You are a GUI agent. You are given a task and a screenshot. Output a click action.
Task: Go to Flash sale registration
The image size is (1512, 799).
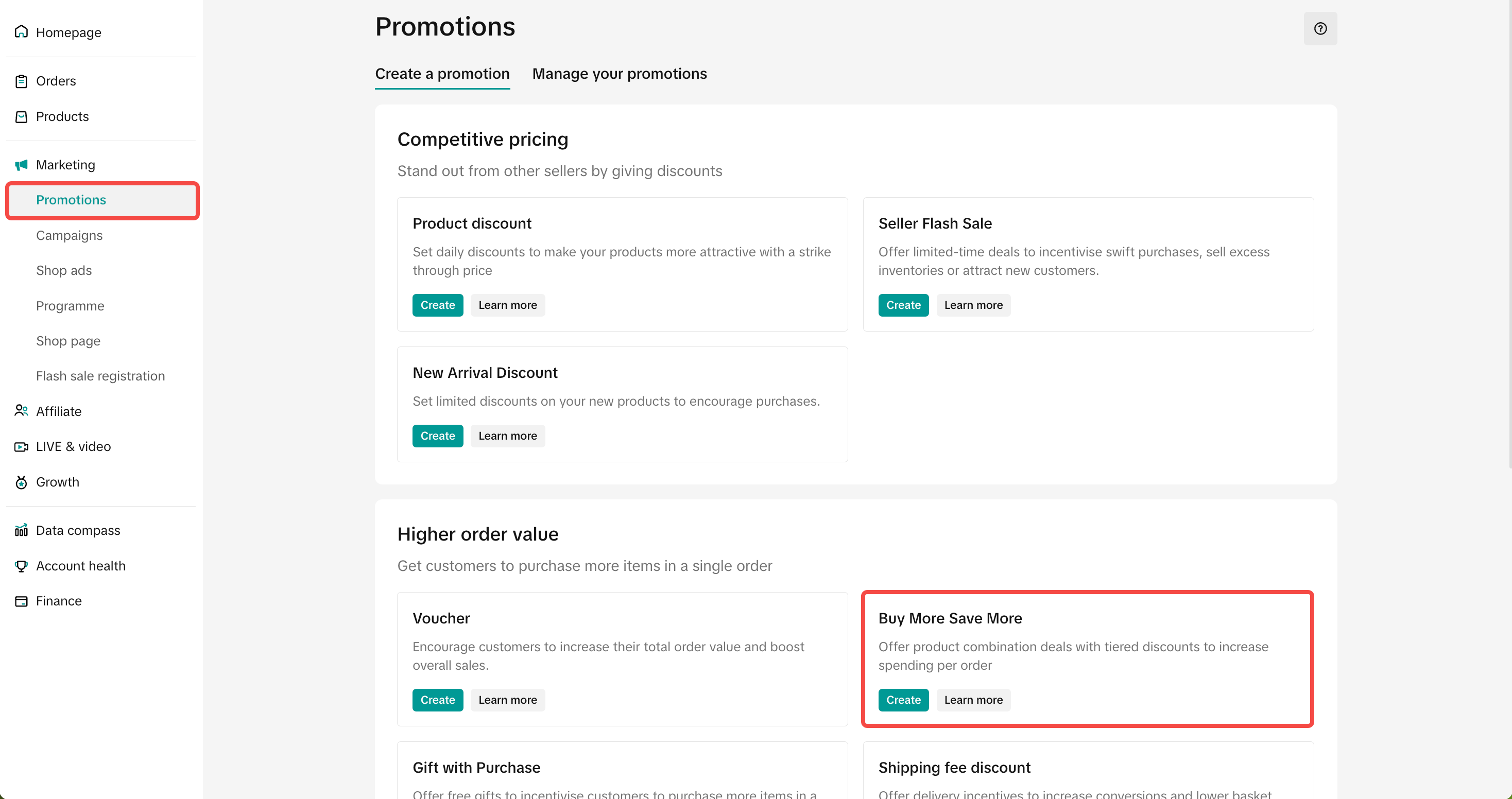(100, 376)
